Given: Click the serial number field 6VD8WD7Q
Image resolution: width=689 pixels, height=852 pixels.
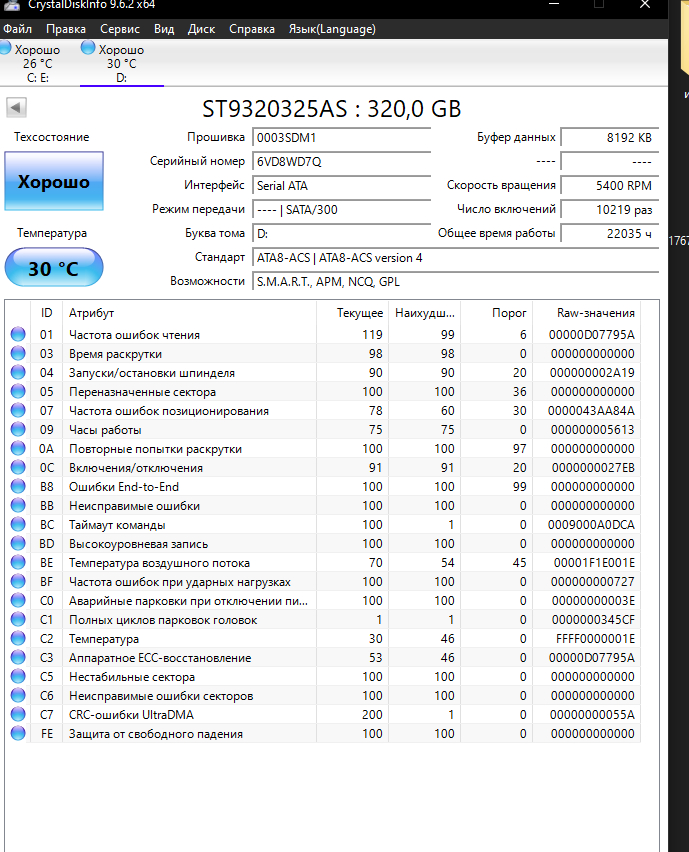Looking at the screenshot, I should (x=342, y=161).
